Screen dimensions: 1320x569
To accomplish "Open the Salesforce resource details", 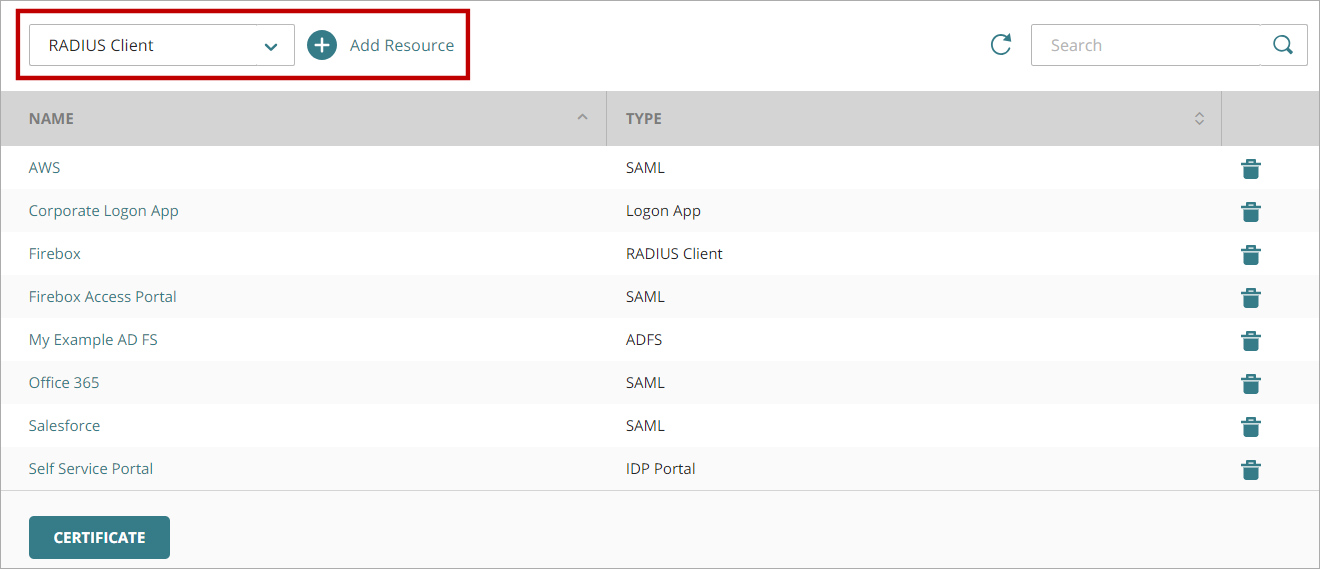I will point(64,426).
